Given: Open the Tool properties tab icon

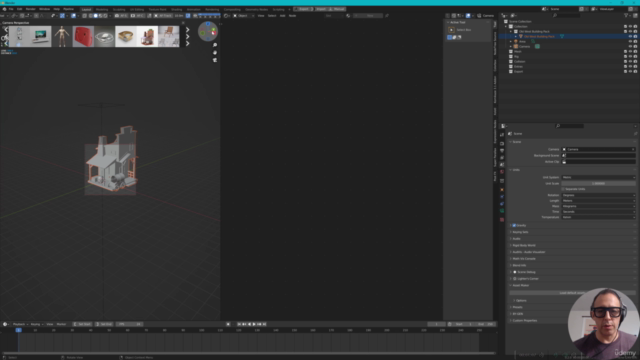Looking at the screenshot, I should coord(502,135).
